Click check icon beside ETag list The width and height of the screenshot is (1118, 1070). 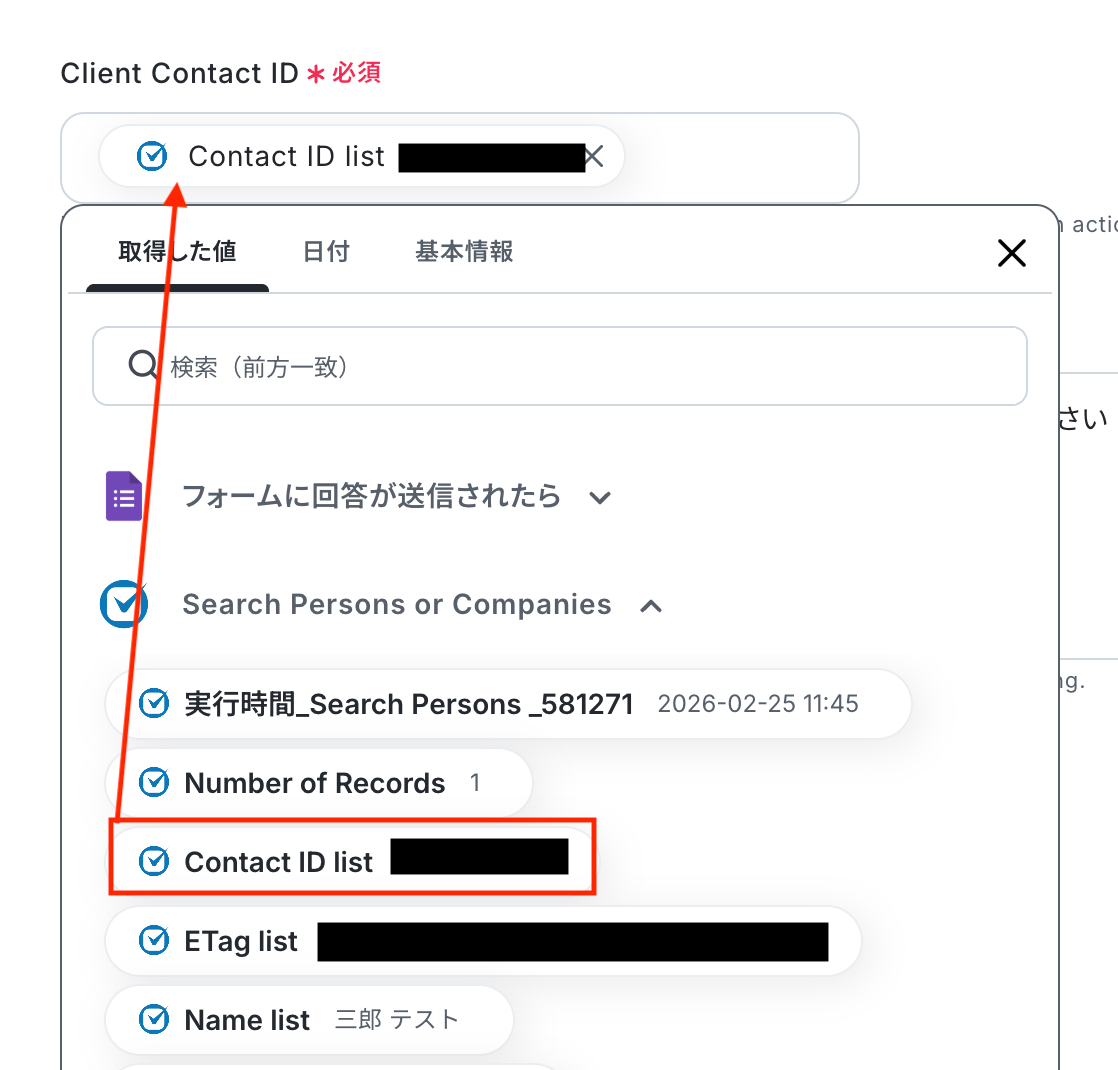[x=154, y=940]
